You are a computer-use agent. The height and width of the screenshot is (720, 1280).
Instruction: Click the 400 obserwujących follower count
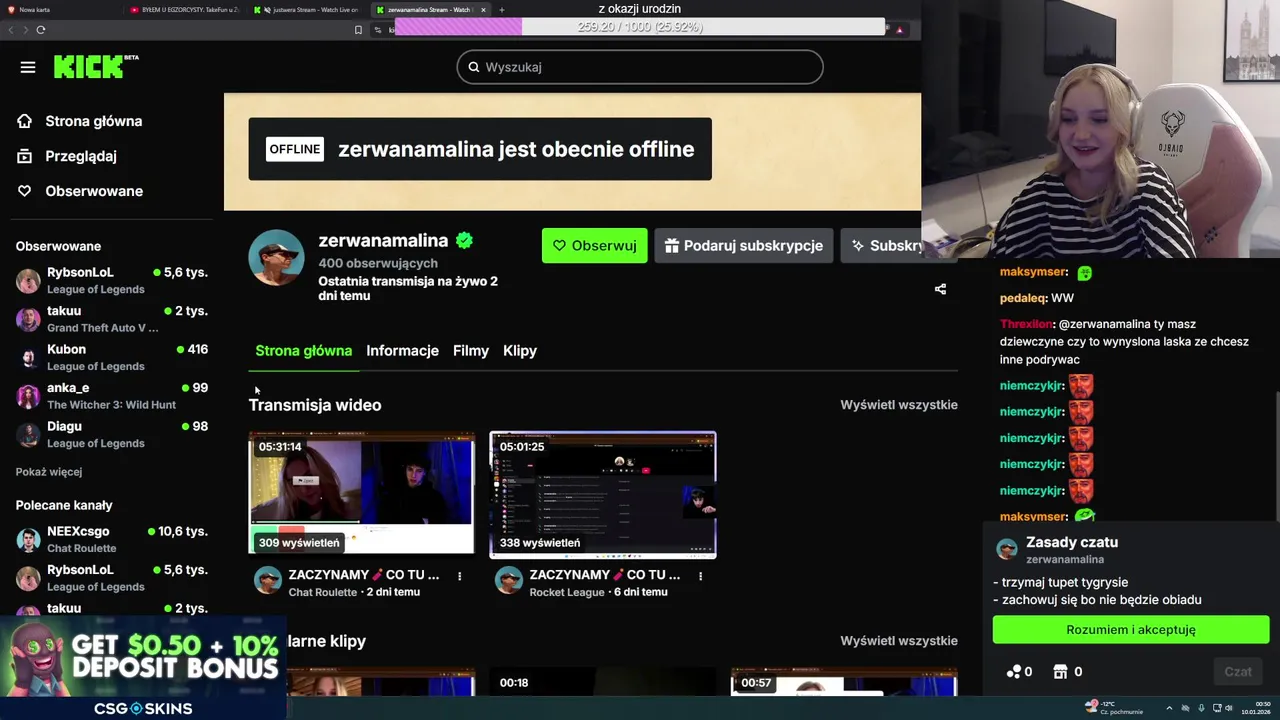tap(378, 263)
